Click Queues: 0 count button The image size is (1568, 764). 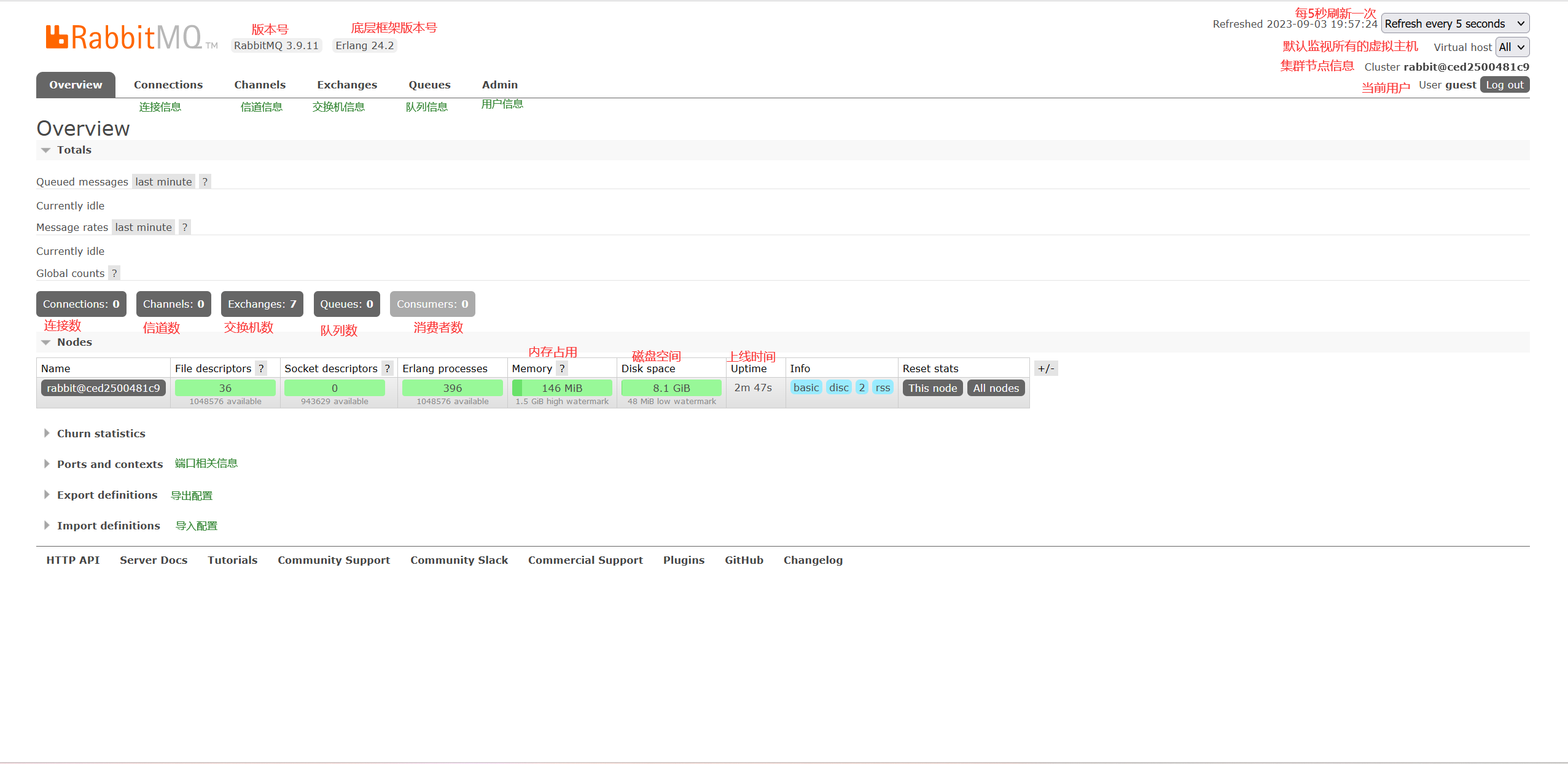click(346, 304)
